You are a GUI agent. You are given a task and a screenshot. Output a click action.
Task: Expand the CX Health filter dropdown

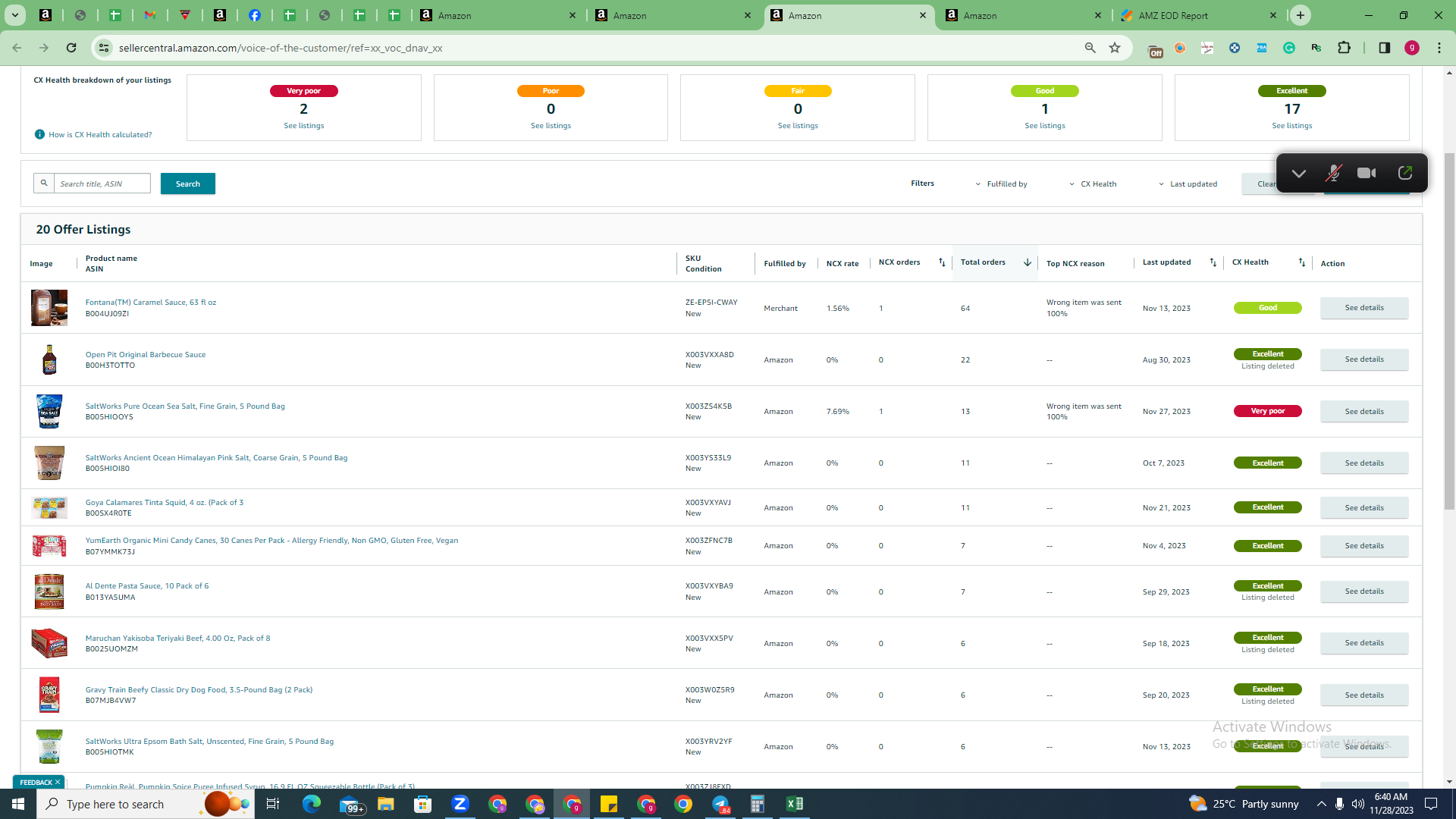click(1093, 184)
